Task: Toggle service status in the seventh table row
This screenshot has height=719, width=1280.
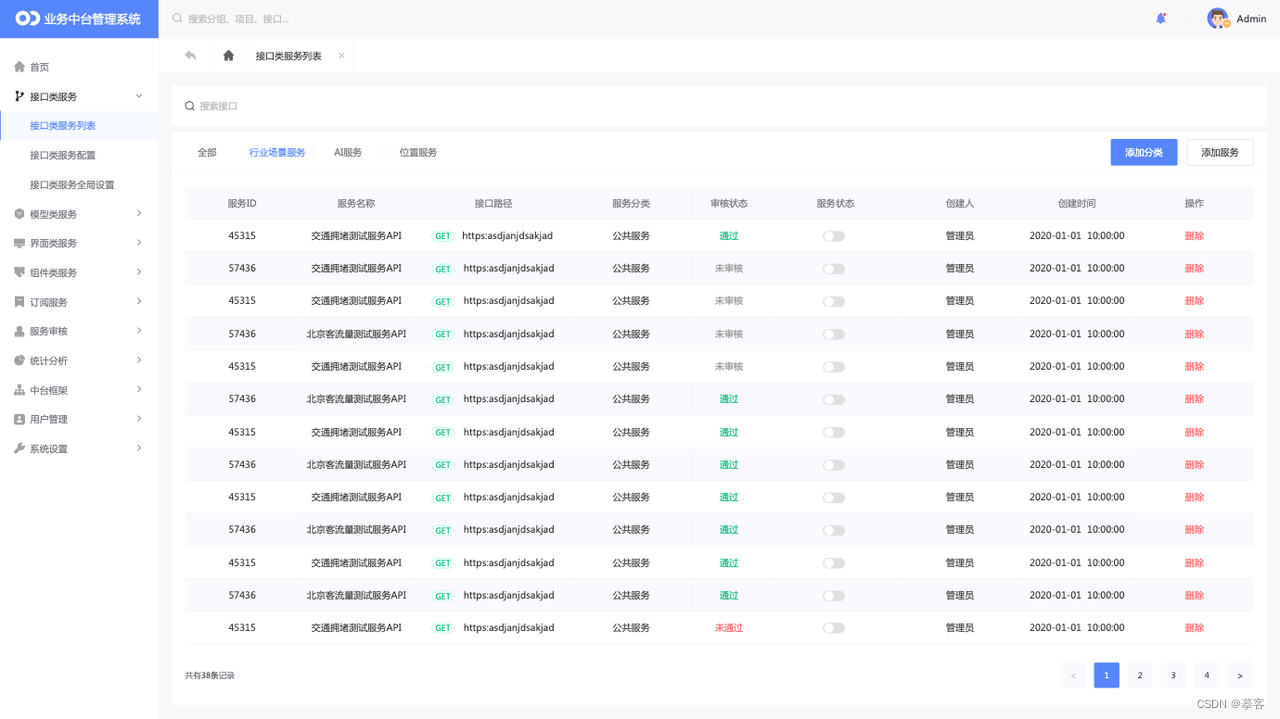Action: pyautogui.click(x=834, y=432)
